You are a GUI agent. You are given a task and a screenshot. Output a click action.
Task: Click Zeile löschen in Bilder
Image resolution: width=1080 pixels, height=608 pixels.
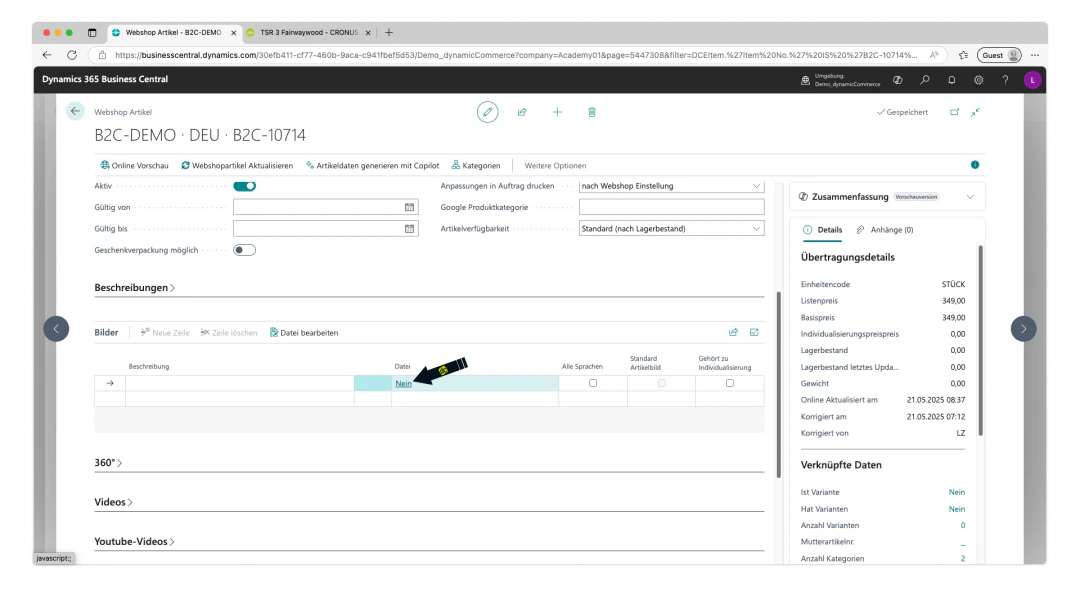[229, 333]
